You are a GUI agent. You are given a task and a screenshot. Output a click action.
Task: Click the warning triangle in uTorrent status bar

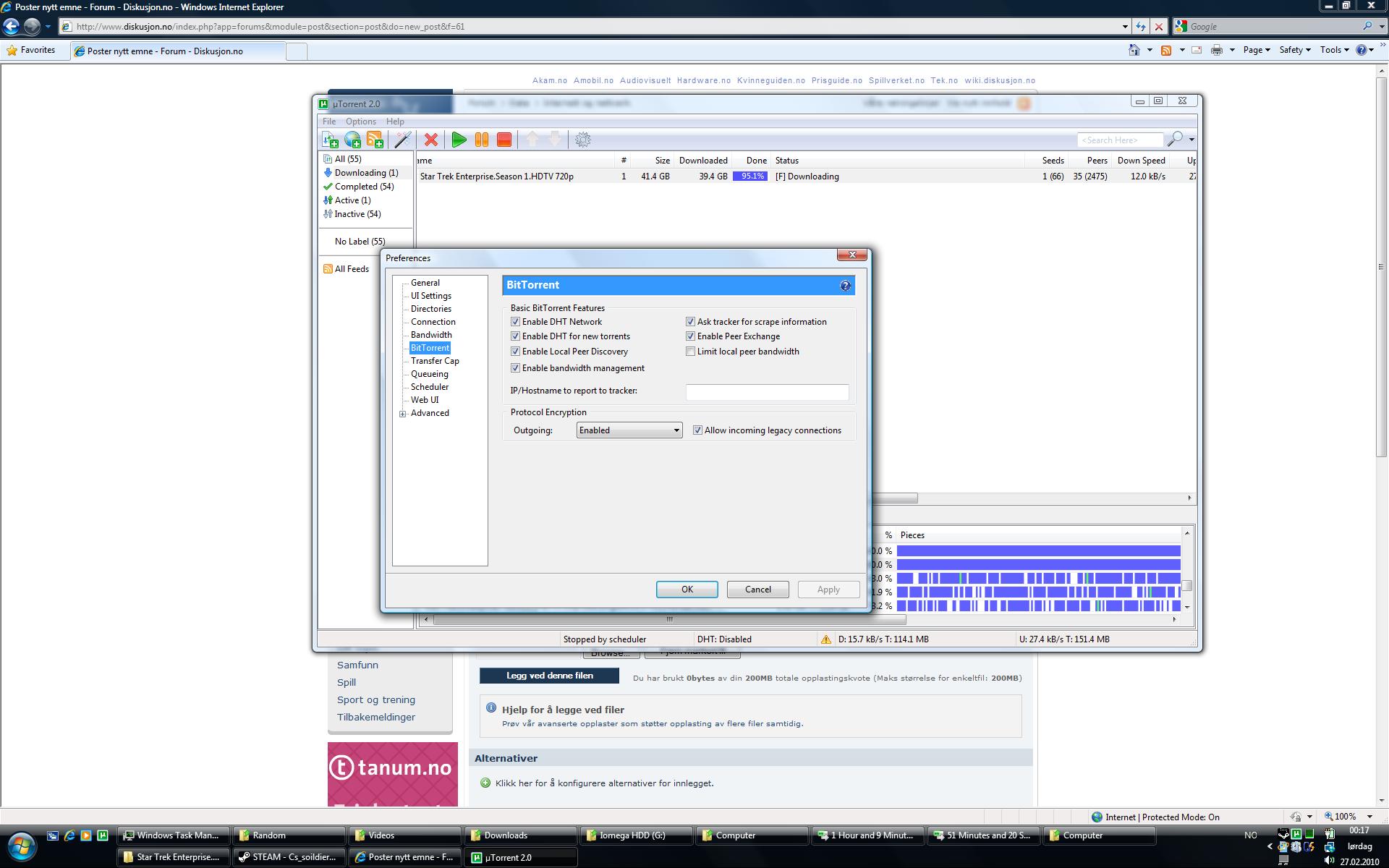825,639
